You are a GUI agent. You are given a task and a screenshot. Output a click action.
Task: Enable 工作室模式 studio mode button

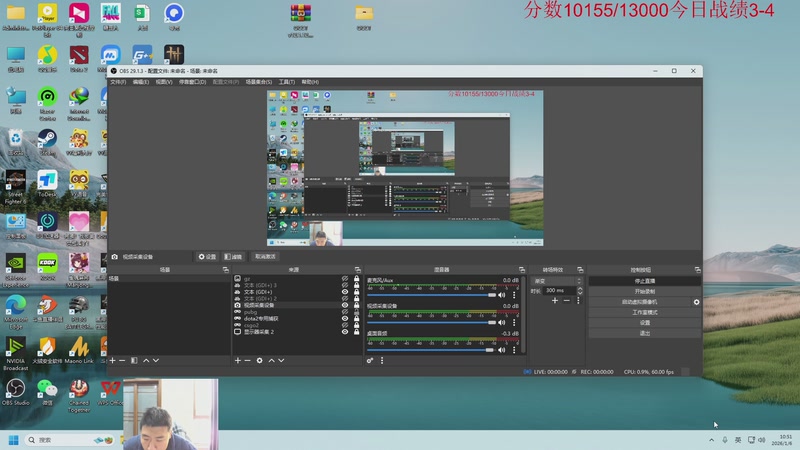point(644,312)
